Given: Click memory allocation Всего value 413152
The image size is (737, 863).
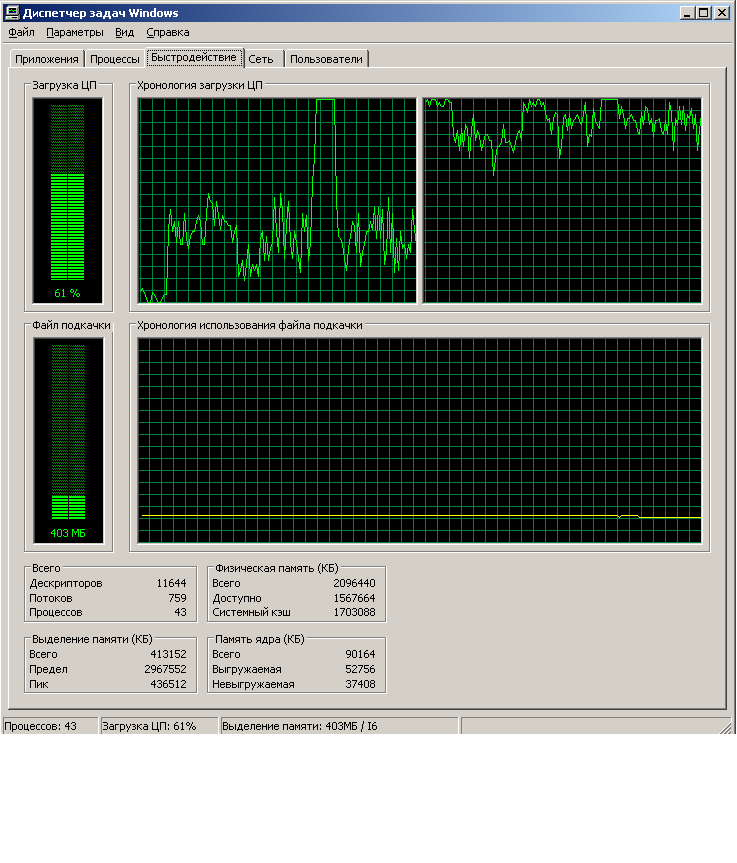Looking at the screenshot, I should pos(168,654).
